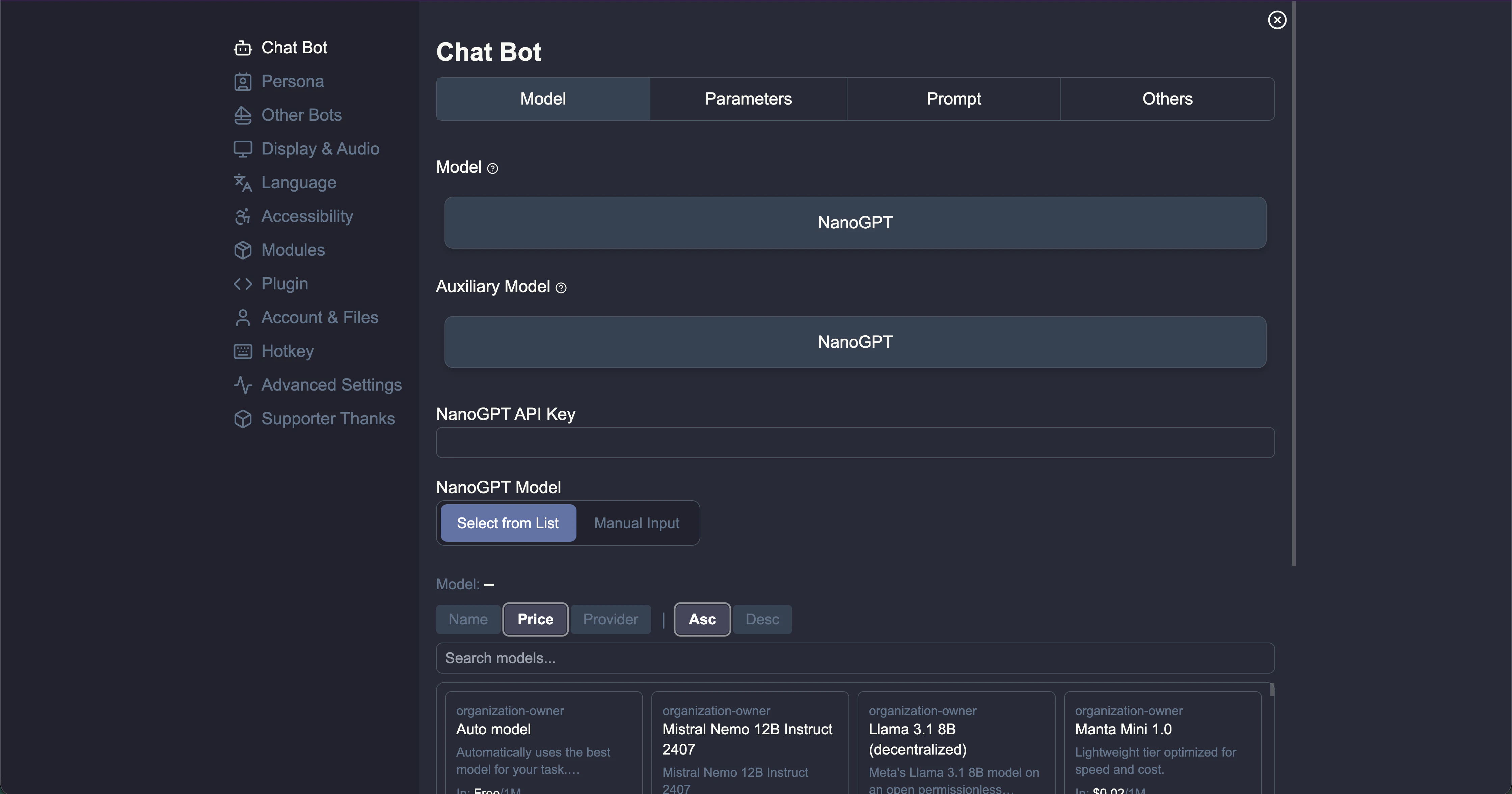Switch to the Parameters tab
The image size is (1512, 794).
pyautogui.click(x=748, y=98)
